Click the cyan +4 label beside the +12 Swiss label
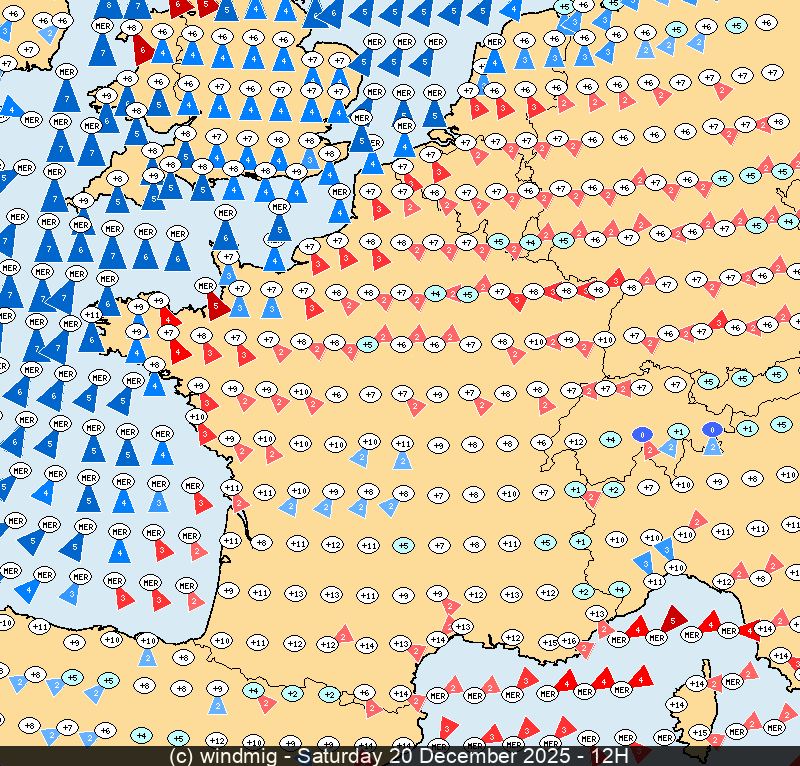Viewport: 800px width, 766px height. pyautogui.click(x=609, y=439)
